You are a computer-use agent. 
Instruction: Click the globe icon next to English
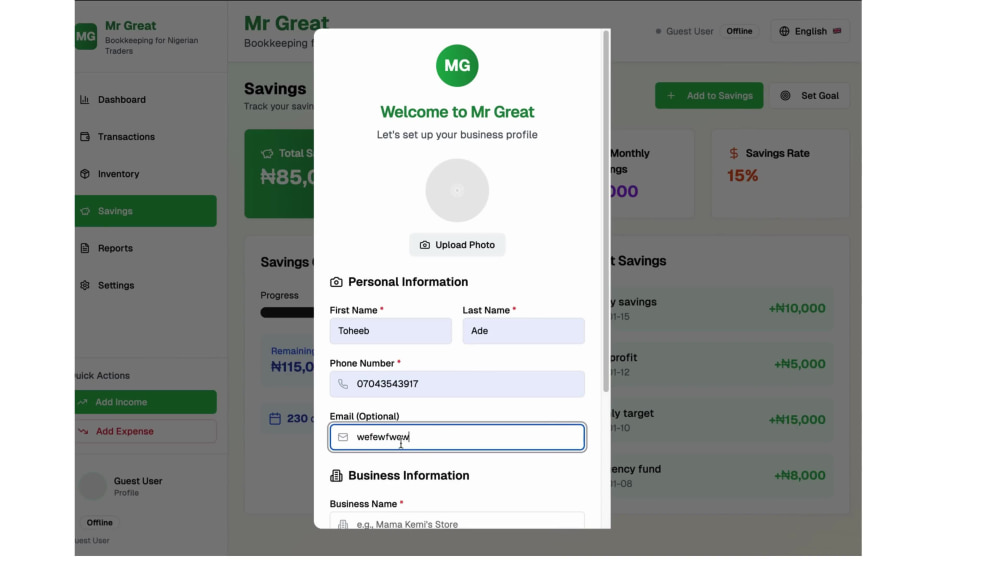[784, 31]
